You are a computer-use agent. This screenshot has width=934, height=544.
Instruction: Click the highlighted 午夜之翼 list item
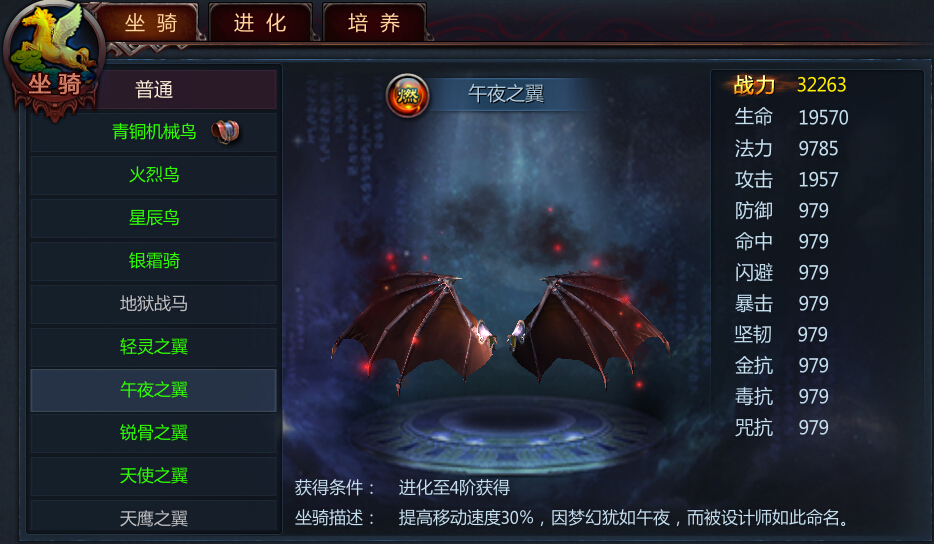(x=154, y=390)
